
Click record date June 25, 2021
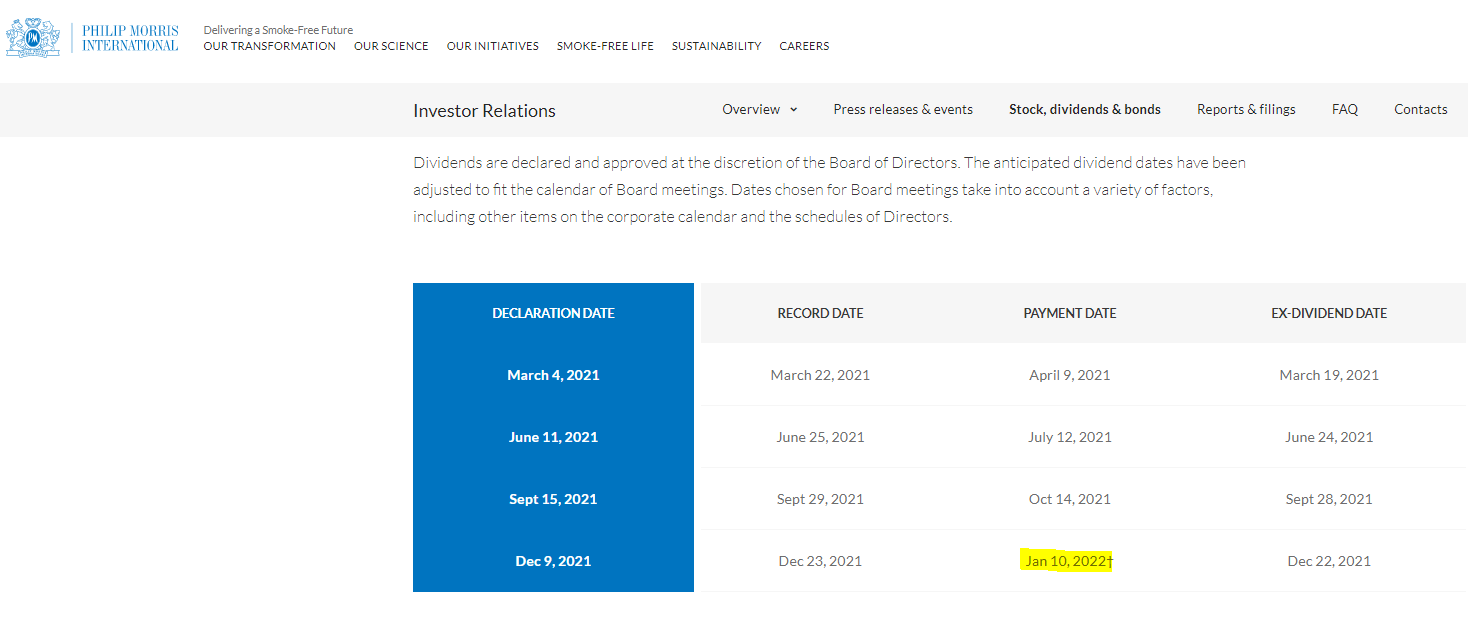tap(820, 437)
